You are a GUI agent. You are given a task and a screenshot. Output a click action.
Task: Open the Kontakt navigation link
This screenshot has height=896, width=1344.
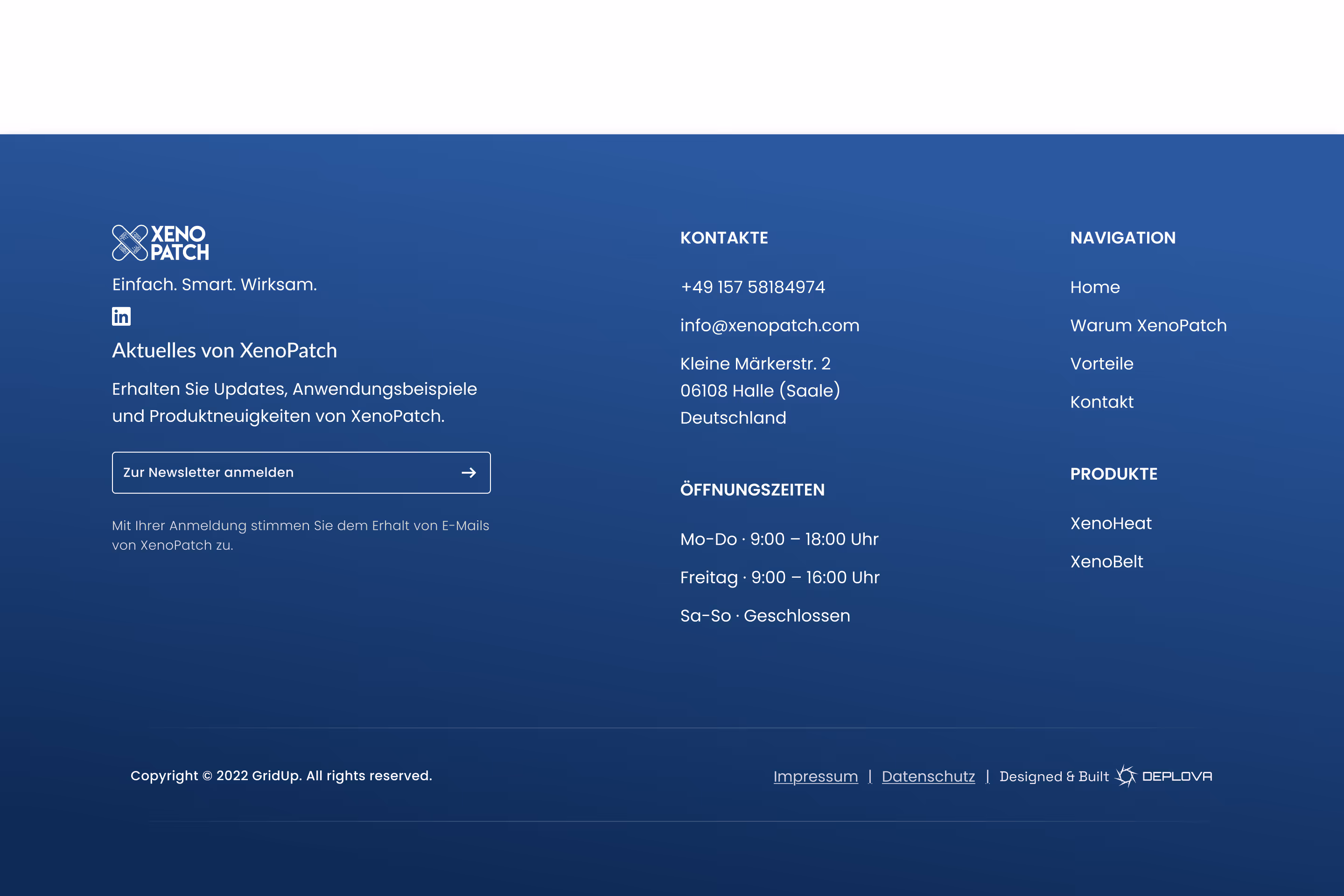pos(1102,402)
